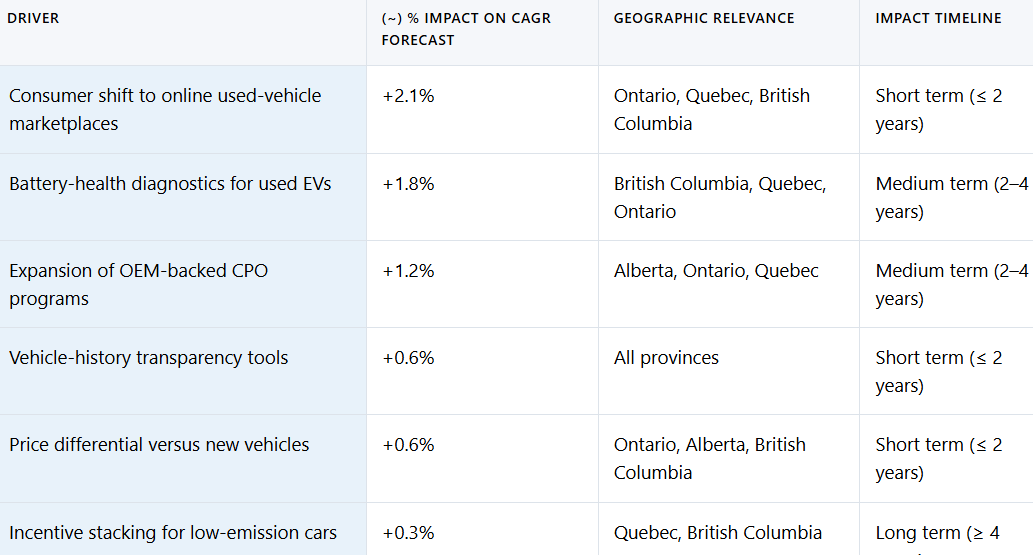This screenshot has height=555, width=1033.
Task: Click the Battery-health diagnostics for used EVs cell
Action: tap(170, 184)
